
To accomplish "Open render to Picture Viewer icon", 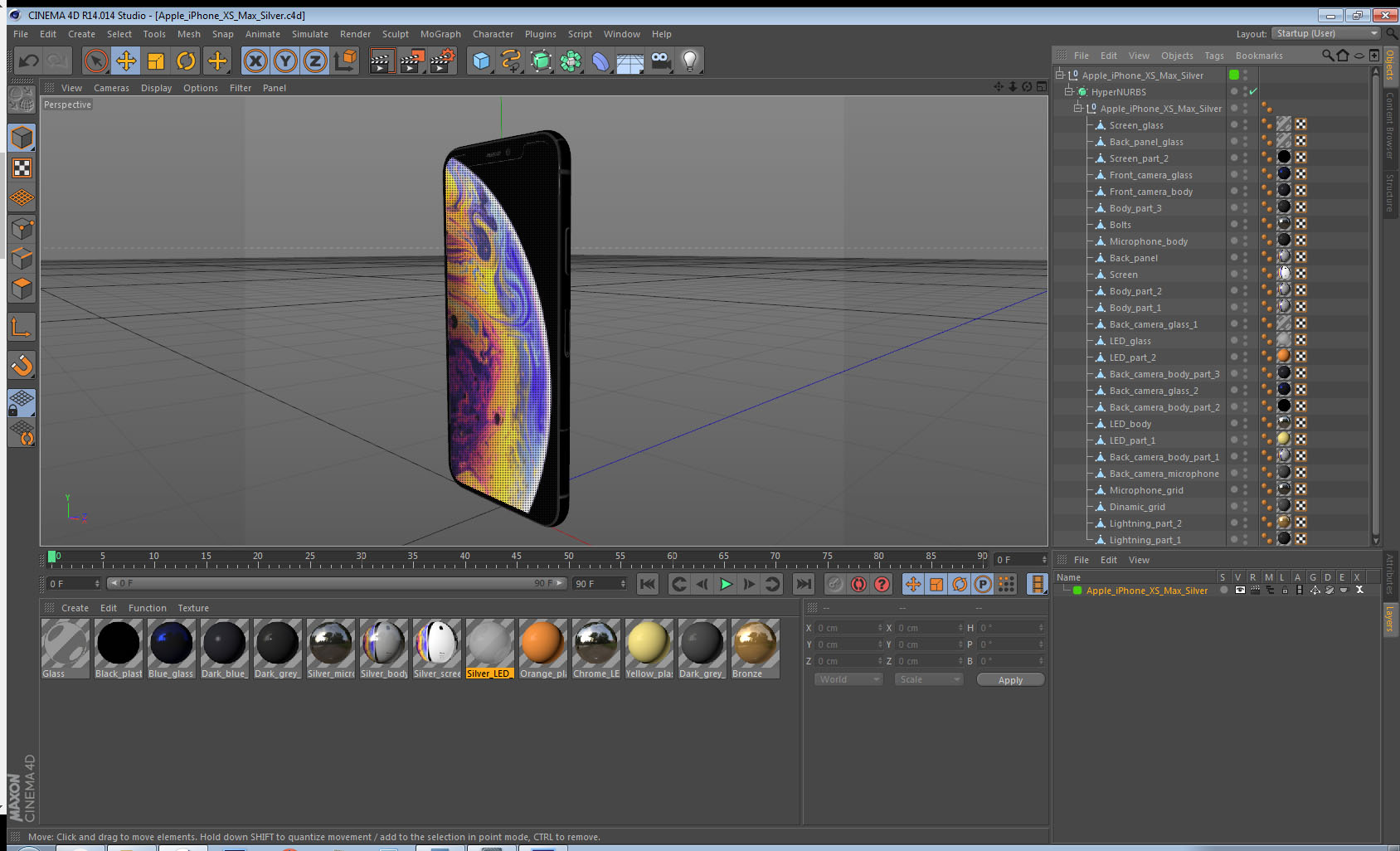I will pos(412,61).
